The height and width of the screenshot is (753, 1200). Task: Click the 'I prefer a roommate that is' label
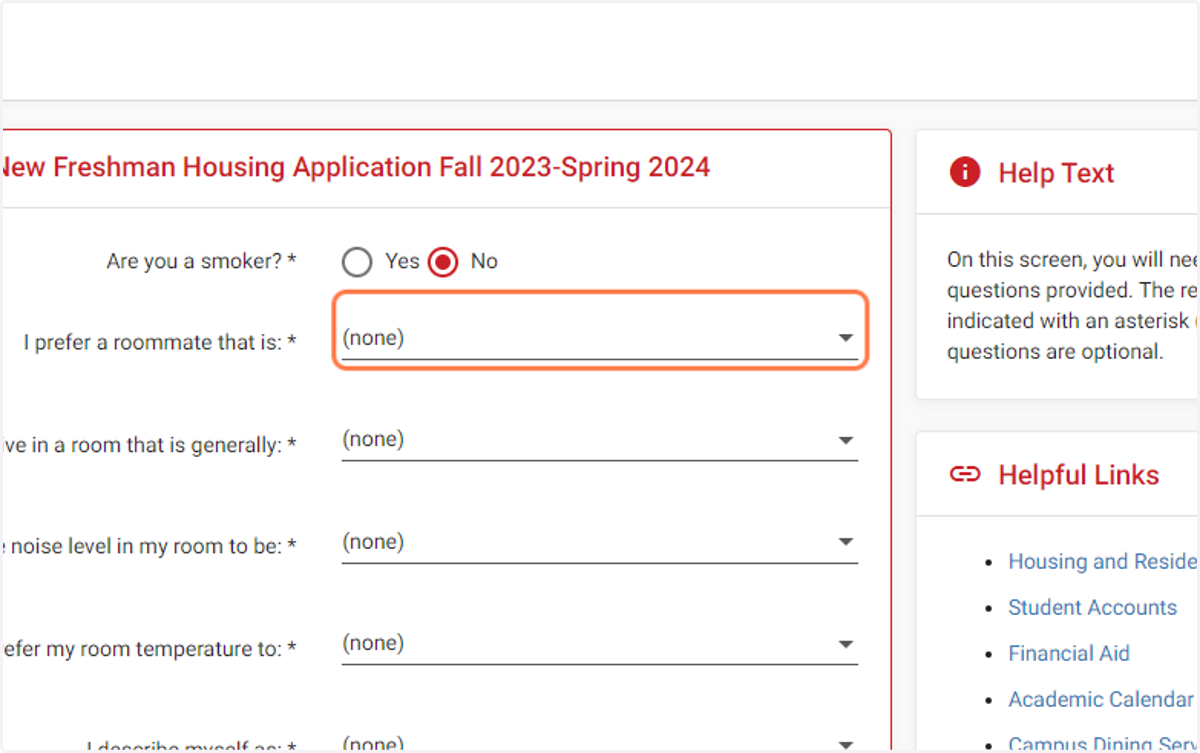(160, 343)
